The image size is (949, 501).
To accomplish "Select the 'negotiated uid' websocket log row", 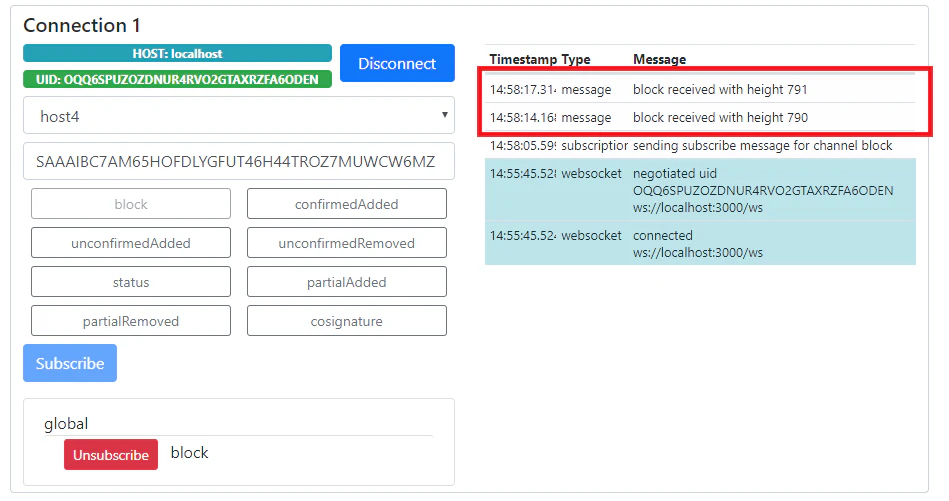I will click(700, 190).
